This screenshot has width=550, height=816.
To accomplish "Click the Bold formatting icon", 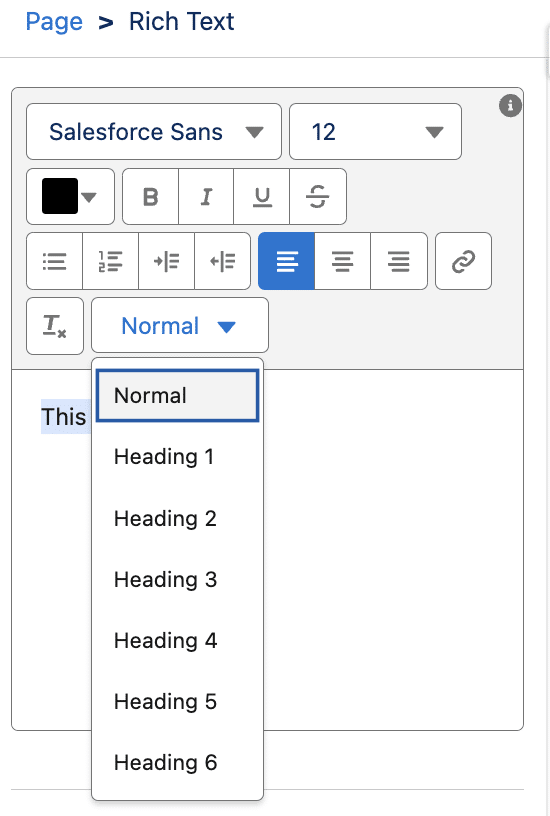I will pos(150,196).
